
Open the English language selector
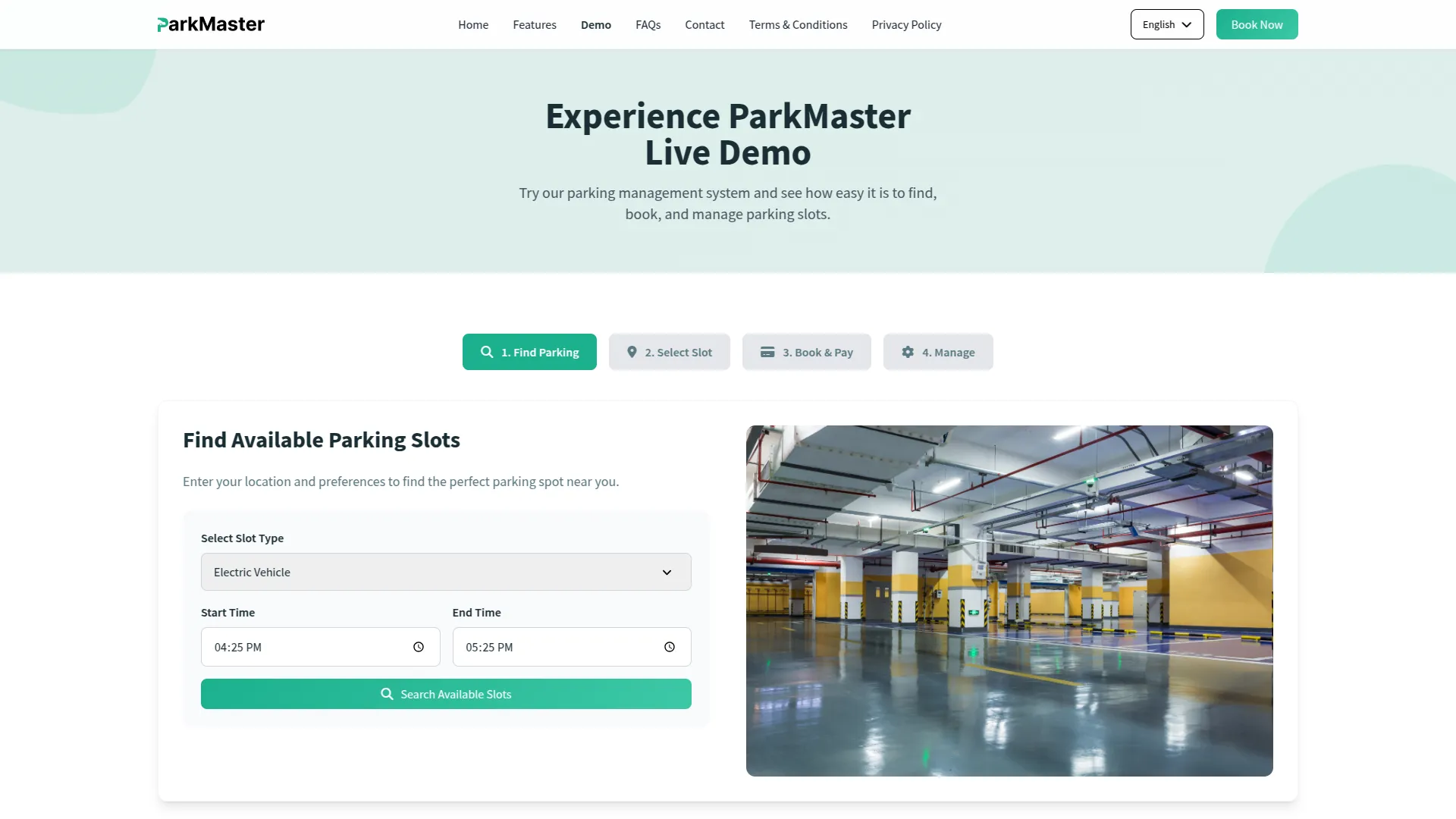click(x=1166, y=24)
